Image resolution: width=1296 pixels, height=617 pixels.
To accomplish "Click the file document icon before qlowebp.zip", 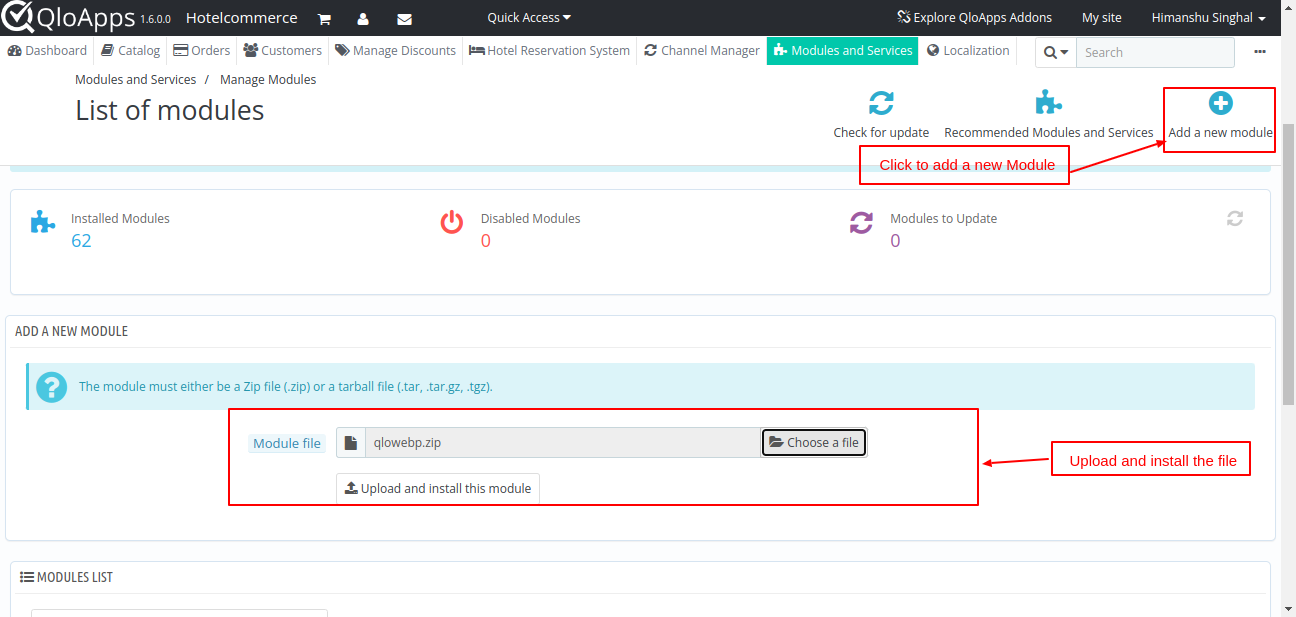I will tap(351, 443).
